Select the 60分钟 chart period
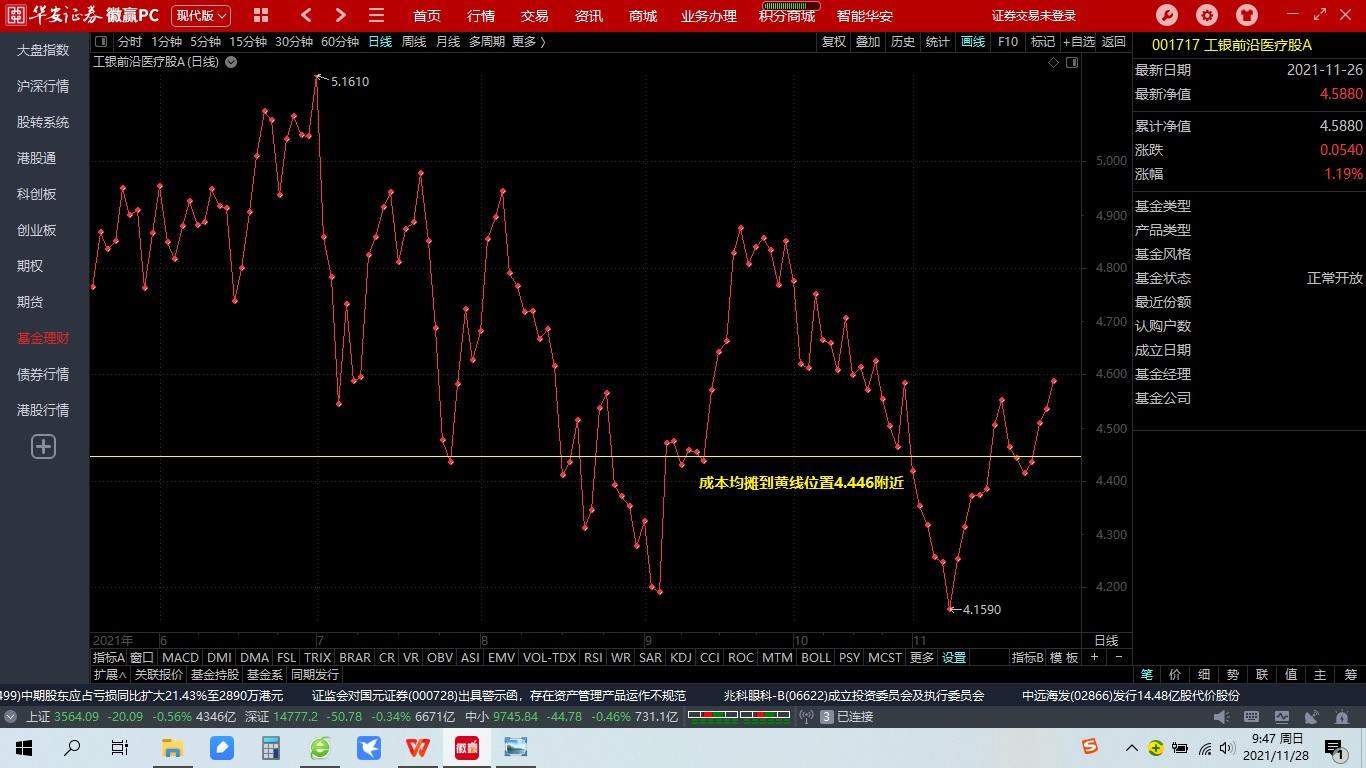 340,42
